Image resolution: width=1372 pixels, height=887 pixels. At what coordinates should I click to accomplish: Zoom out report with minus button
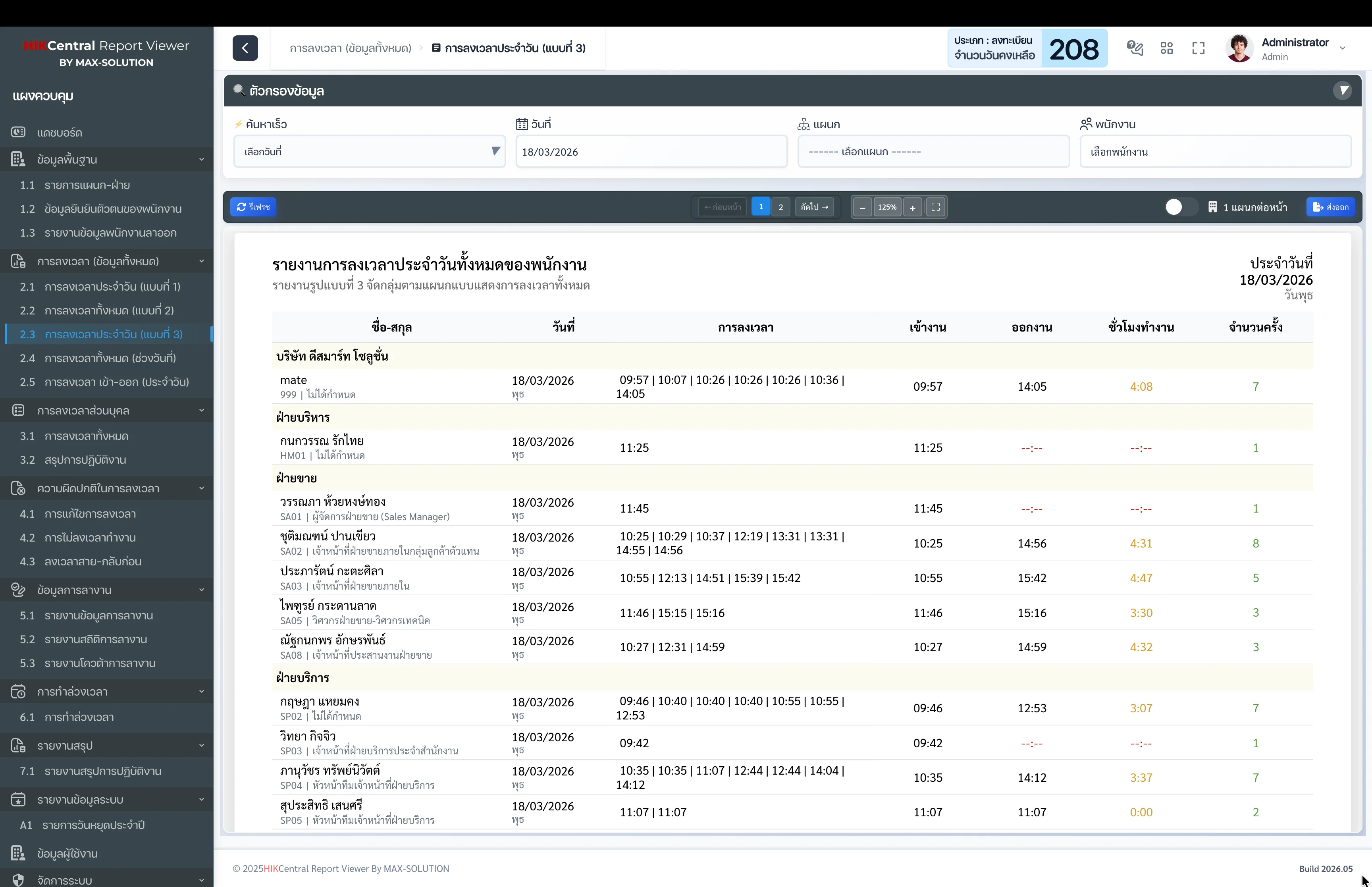coord(862,207)
